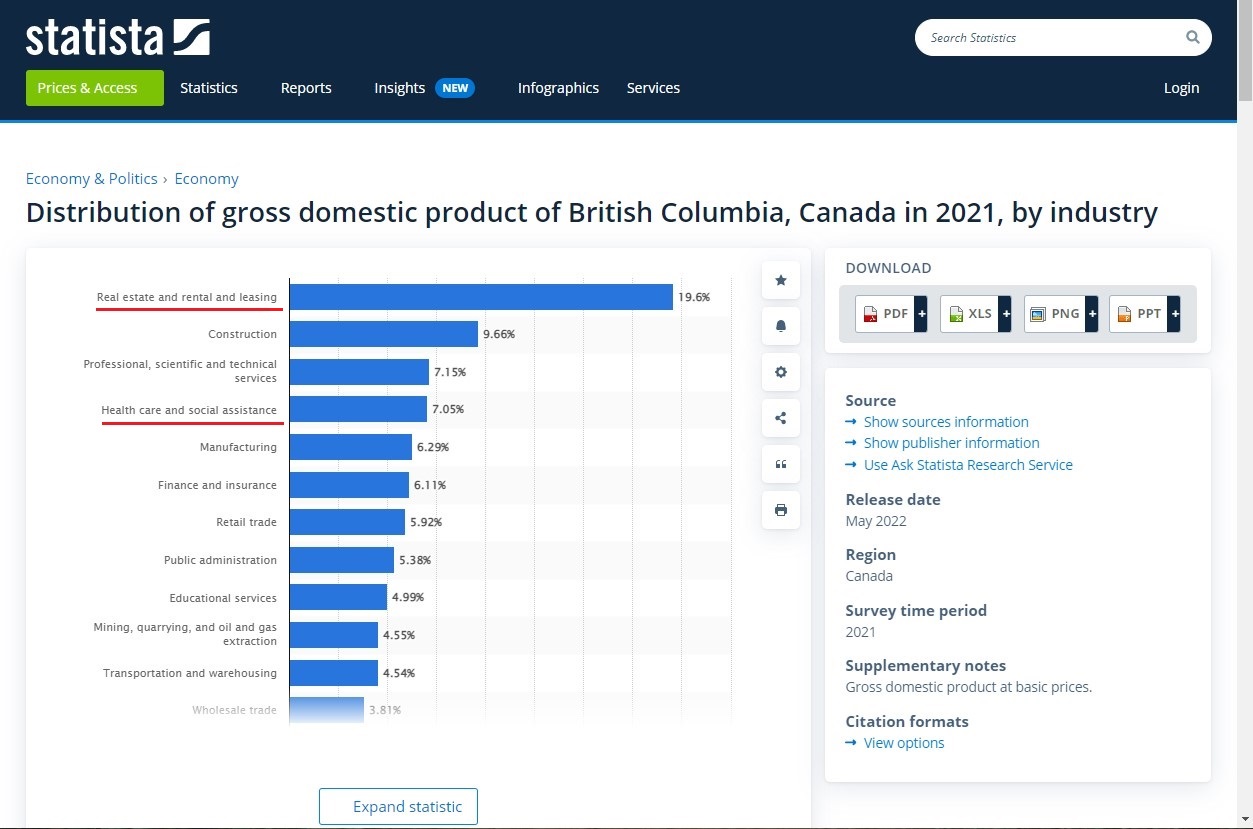View citation format options
This screenshot has width=1253, height=829.
point(903,743)
